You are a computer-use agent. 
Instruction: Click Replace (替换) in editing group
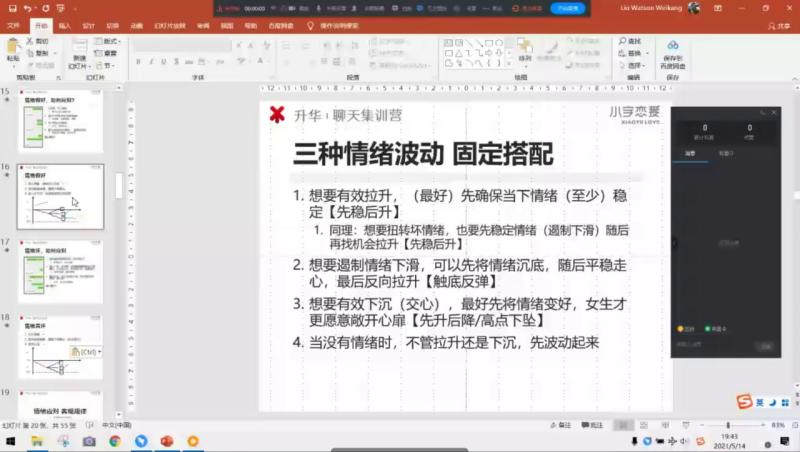point(630,53)
